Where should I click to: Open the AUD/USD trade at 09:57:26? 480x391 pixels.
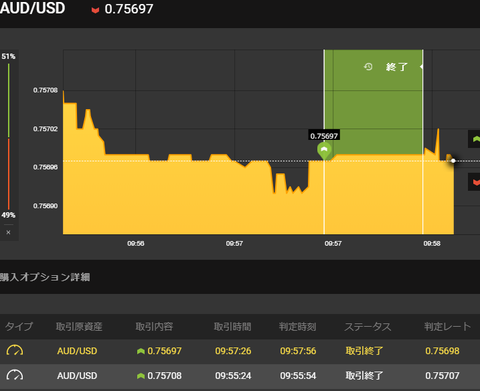pyautogui.click(x=240, y=351)
